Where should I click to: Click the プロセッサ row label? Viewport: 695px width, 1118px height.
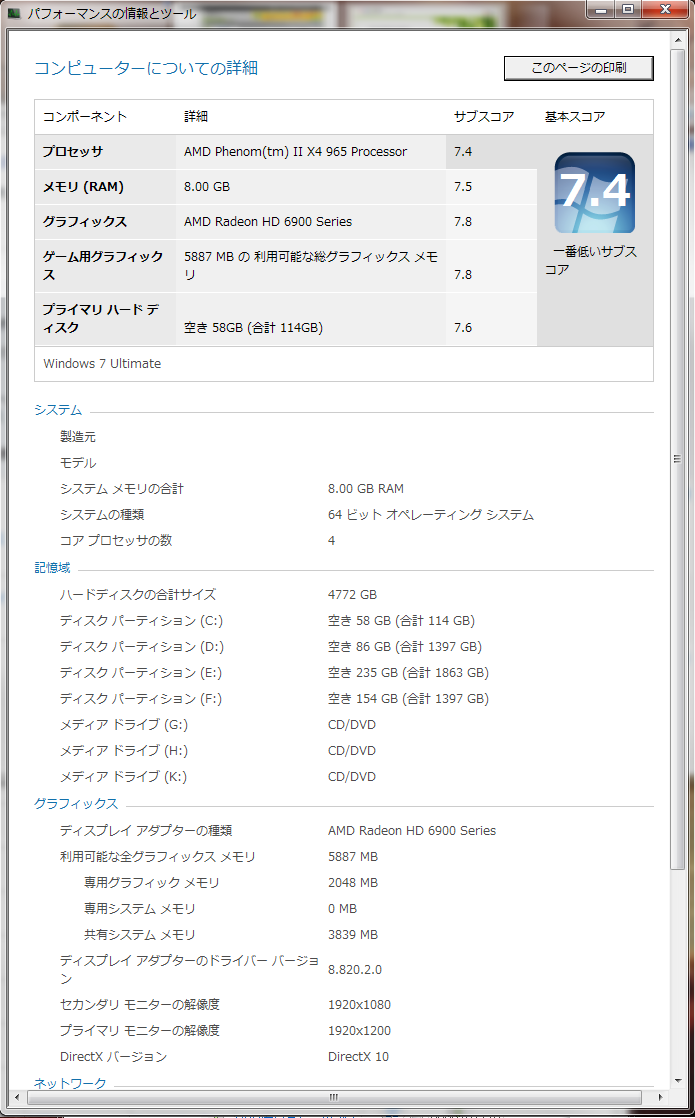73,152
